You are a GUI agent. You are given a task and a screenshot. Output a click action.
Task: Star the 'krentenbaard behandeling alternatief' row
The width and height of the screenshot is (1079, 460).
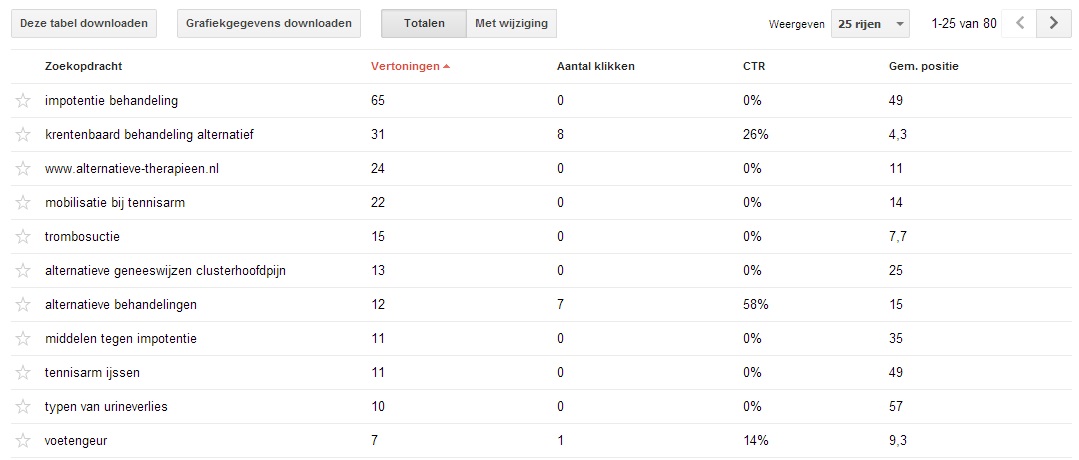pyautogui.click(x=23, y=135)
